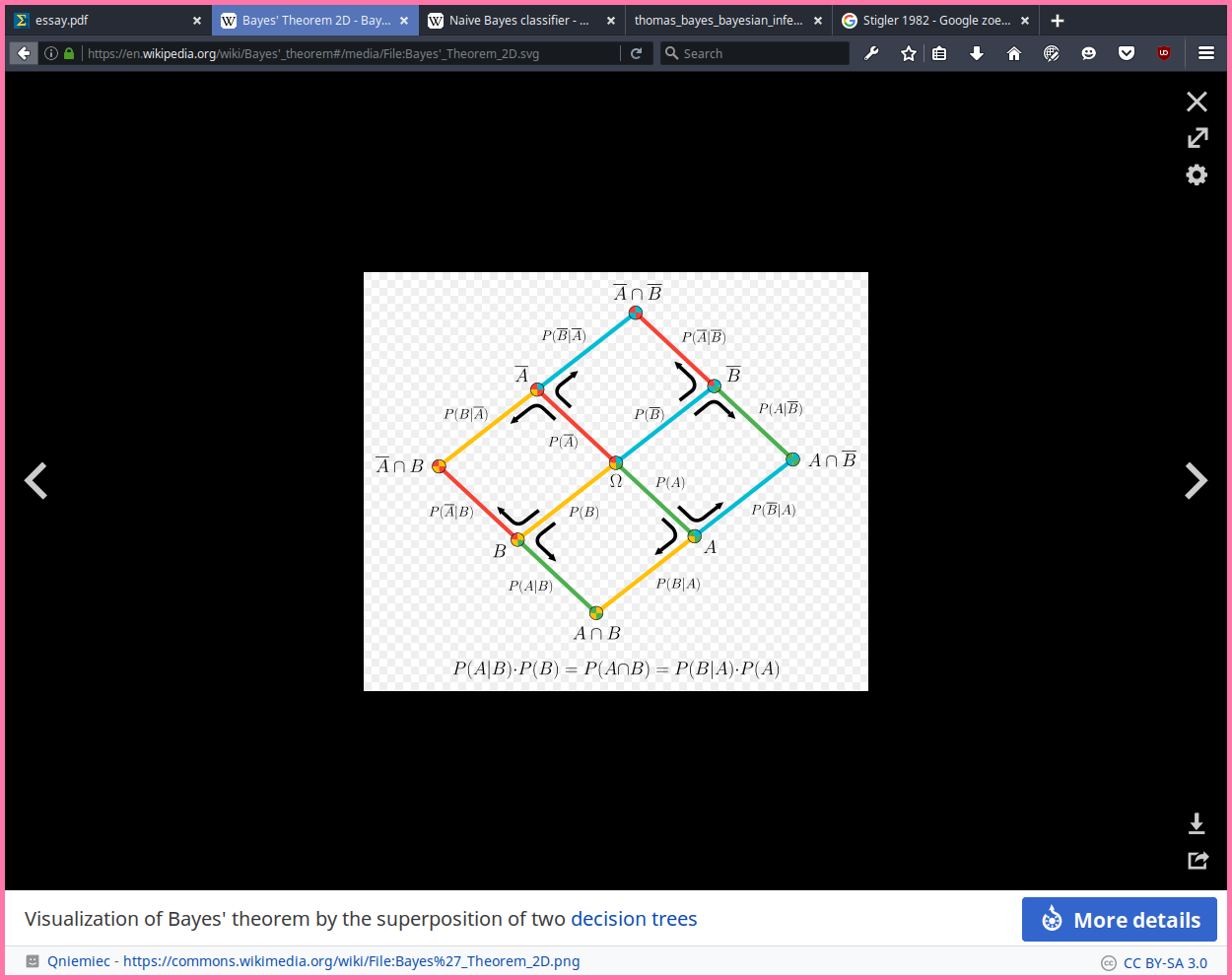The image size is (1232, 980).
Task: Go to the browser home page
Action: (1013, 53)
